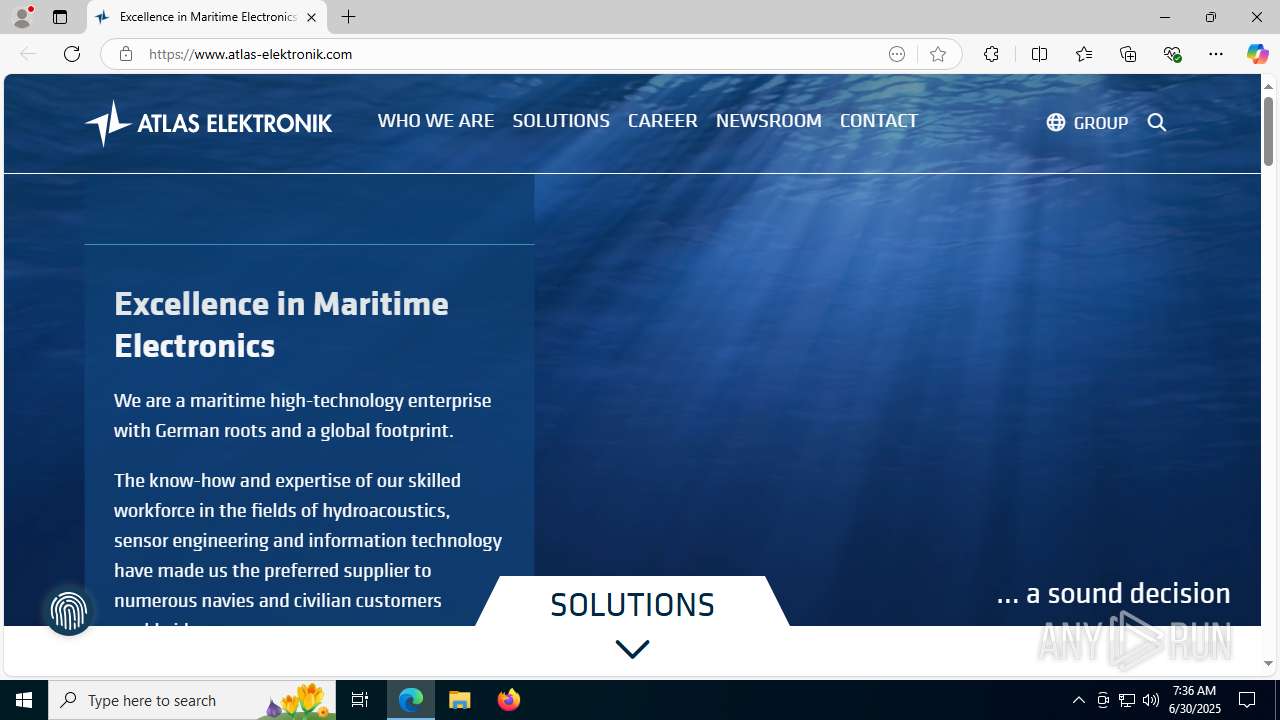This screenshot has width=1280, height=720.
Task: Open the volume icon in system tray
Action: click(x=1151, y=700)
